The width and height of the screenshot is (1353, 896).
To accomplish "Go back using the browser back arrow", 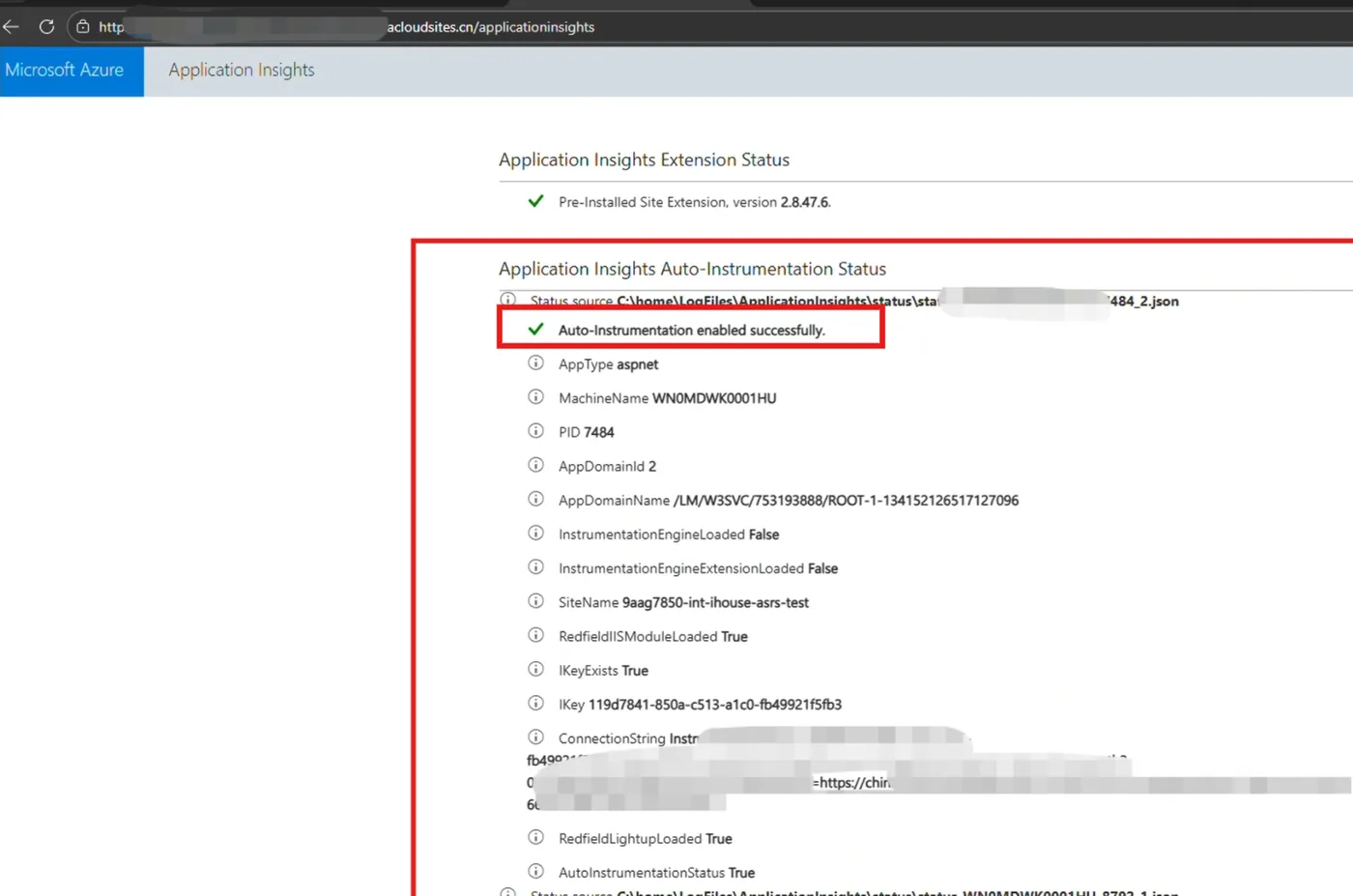I will click(x=12, y=27).
